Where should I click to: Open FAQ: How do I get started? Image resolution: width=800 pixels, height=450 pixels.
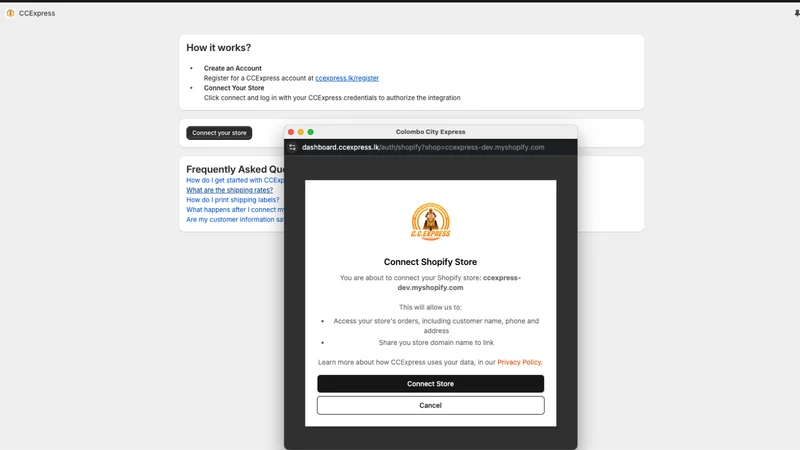coord(235,180)
